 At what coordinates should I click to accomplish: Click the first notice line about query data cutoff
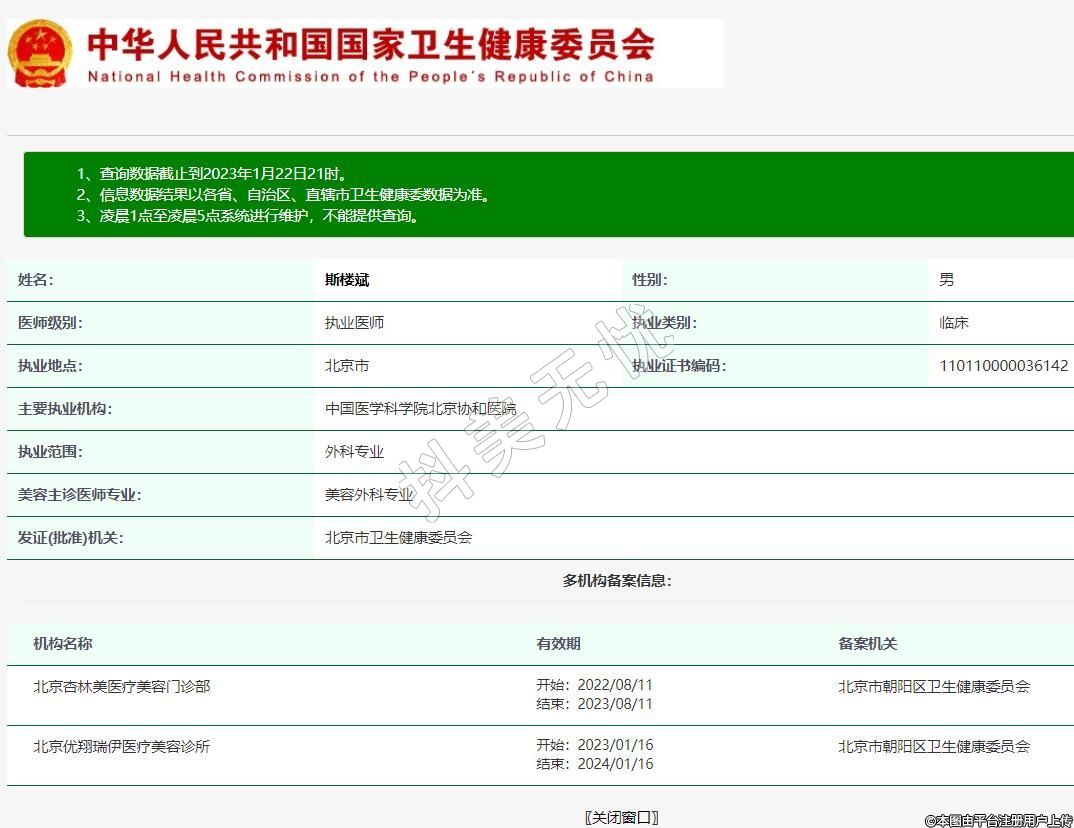pos(213,174)
